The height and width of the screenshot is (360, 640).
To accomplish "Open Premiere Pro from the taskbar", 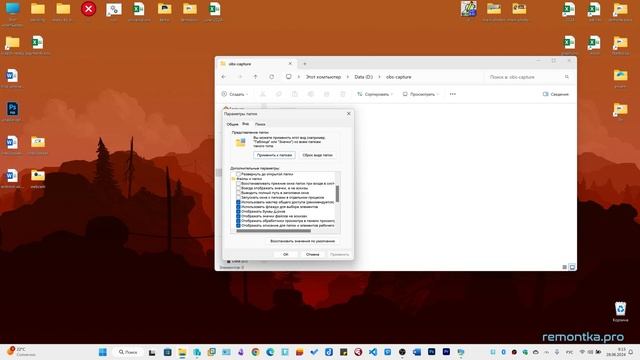I will click(x=446, y=352).
